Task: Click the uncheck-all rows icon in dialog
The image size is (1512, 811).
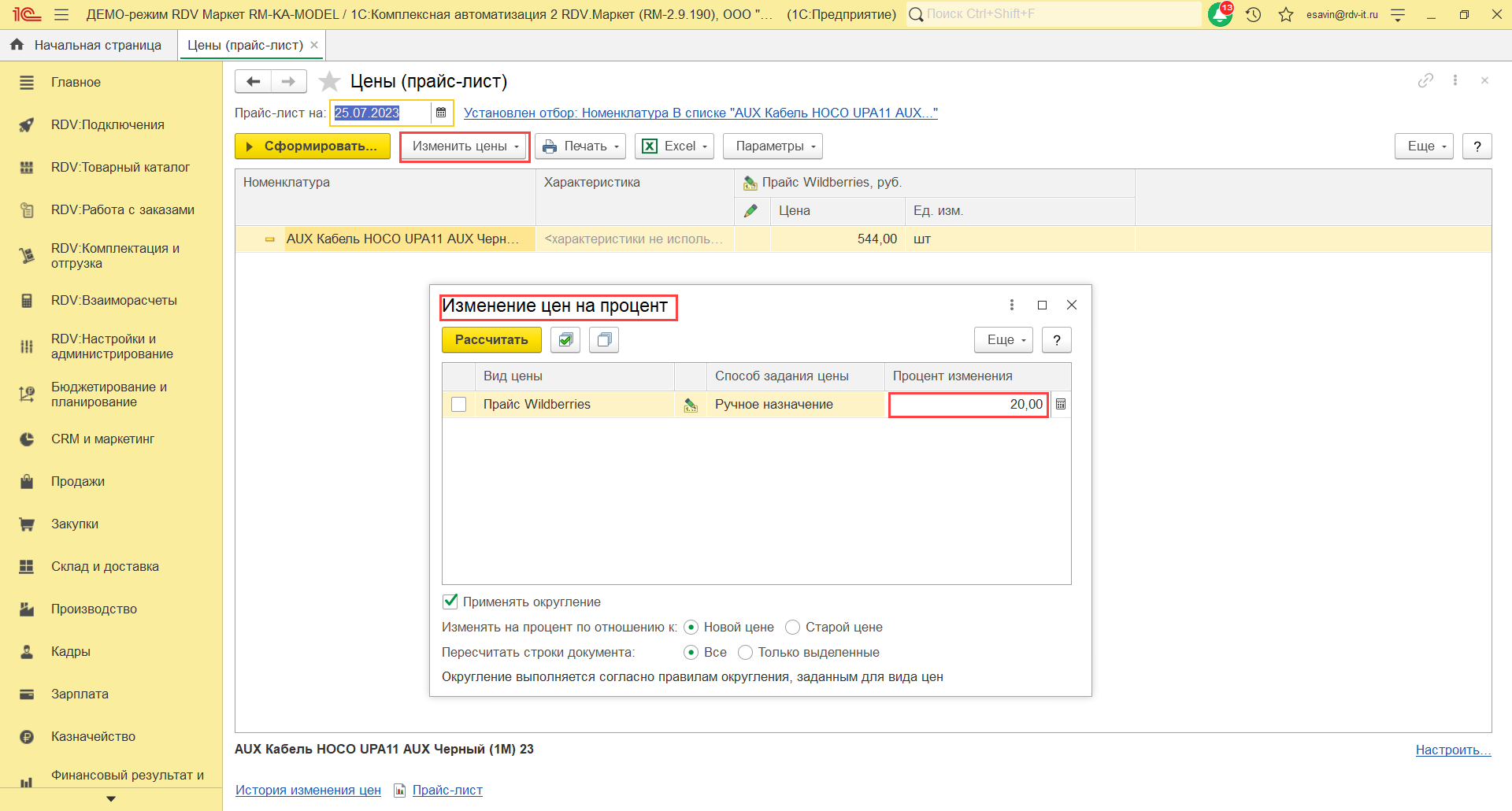Action: 604,340
